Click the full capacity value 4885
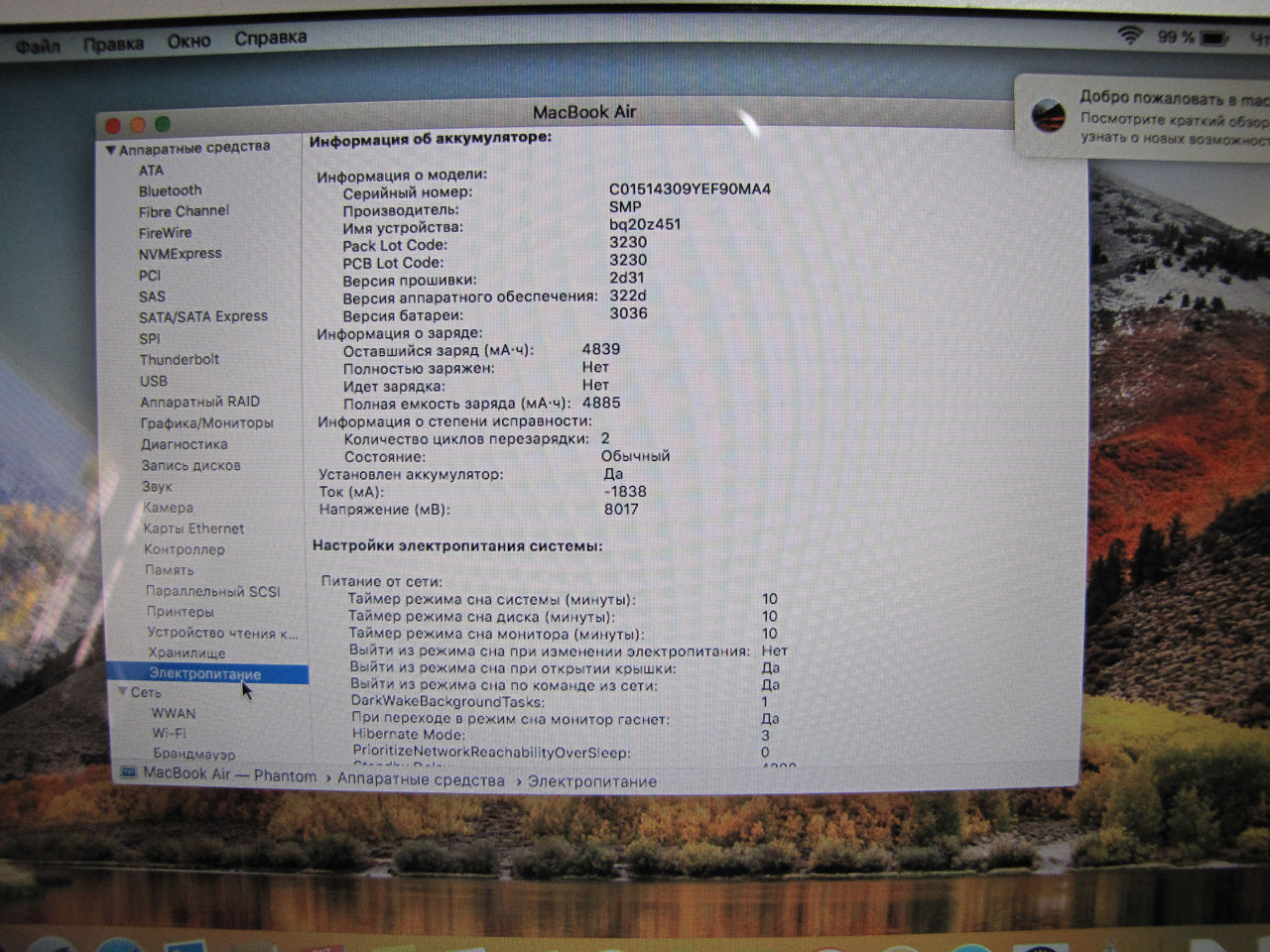The height and width of the screenshot is (952, 1270). click(x=601, y=403)
